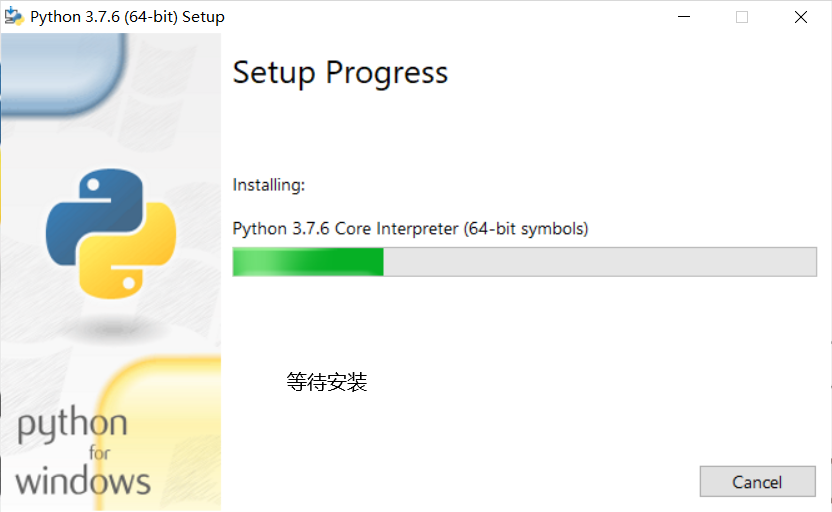Click the Cancel button

756,482
